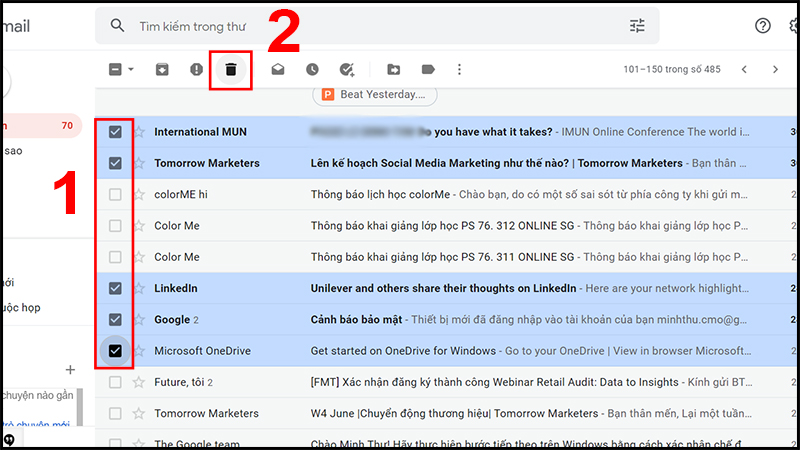The width and height of the screenshot is (800, 450).
Task: Open the Help question mark icon
Action: tap(763, 26)
